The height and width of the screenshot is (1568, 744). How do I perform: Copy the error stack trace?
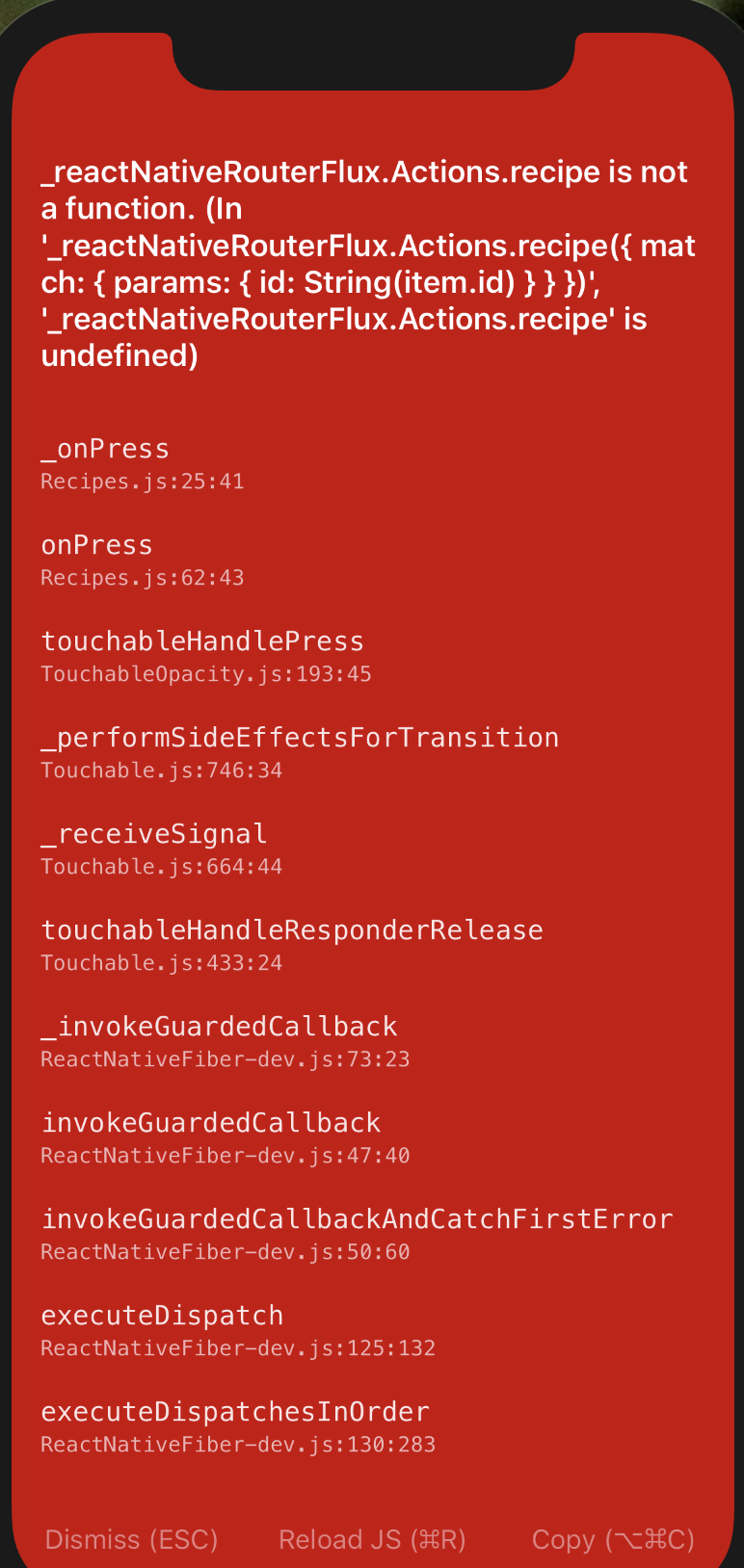[613, 1539]
